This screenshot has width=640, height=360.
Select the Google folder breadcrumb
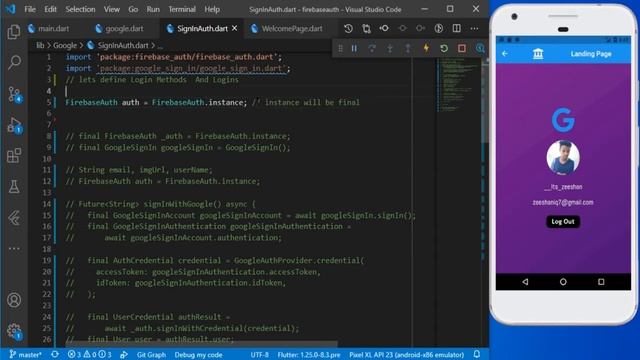pyautogui.click(x=65, y=45)
